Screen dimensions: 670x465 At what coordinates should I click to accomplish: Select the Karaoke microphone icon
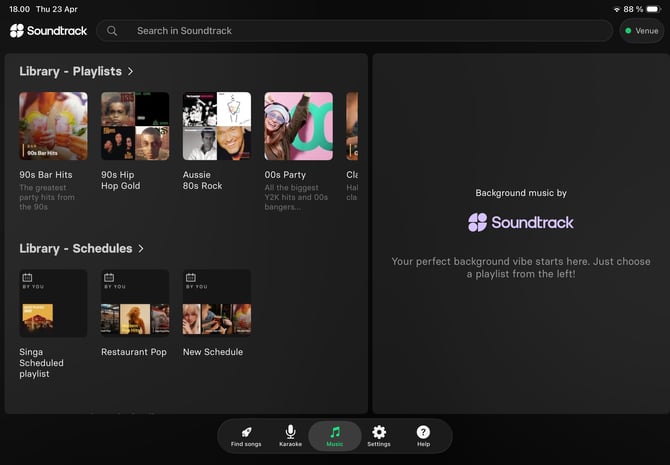(290, 432)
